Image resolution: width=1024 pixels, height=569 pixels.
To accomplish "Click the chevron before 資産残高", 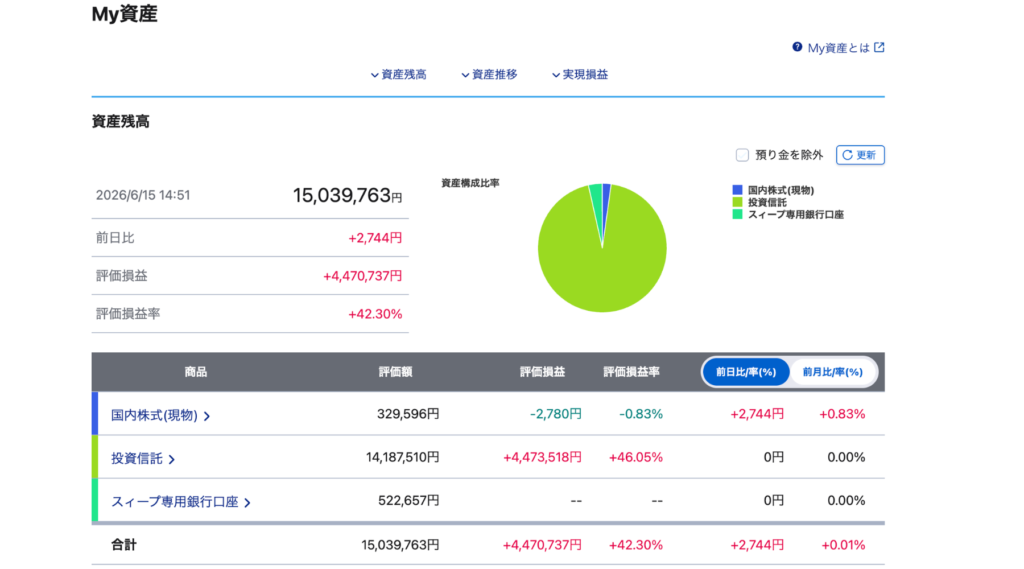I will (374, 75).
